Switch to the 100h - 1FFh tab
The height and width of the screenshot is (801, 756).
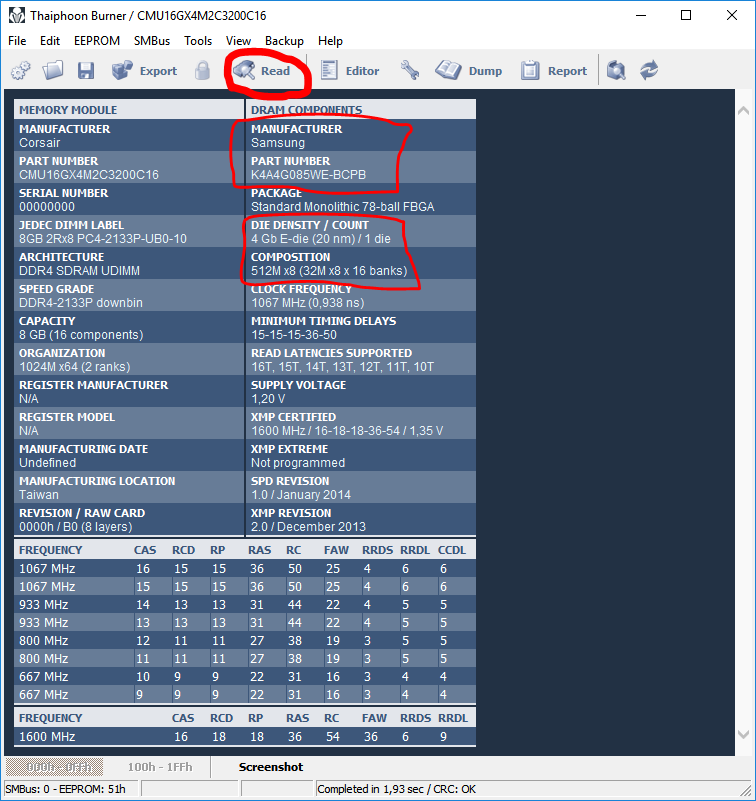160,767
